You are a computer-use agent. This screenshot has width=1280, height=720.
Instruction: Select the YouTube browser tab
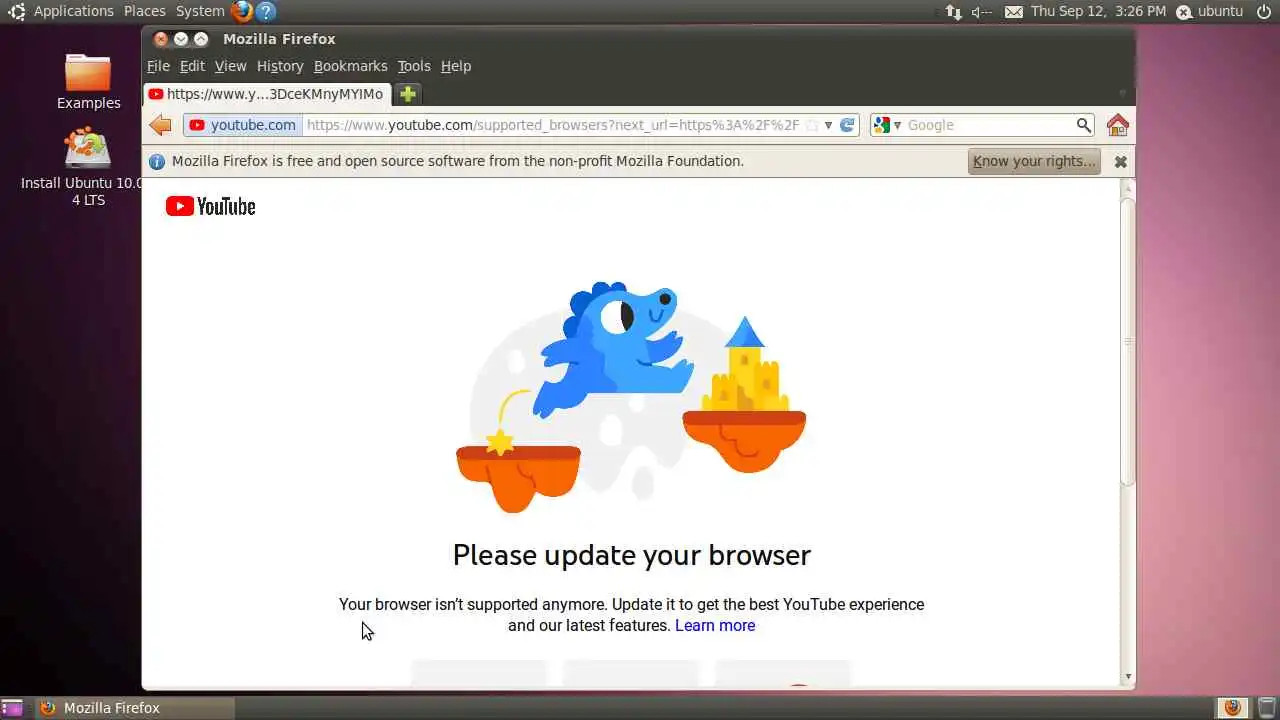click(x=266, y=94)
